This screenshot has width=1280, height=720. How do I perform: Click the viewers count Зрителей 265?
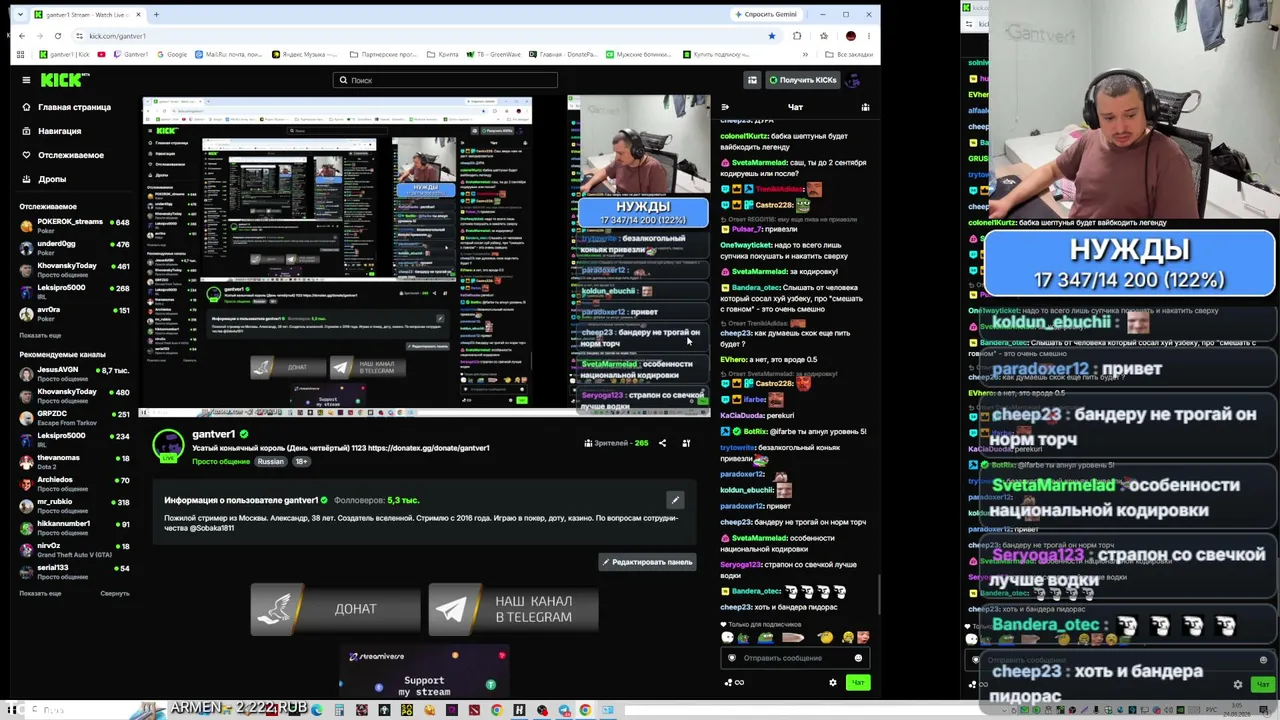pyautogui.click(x=617, y=443)
